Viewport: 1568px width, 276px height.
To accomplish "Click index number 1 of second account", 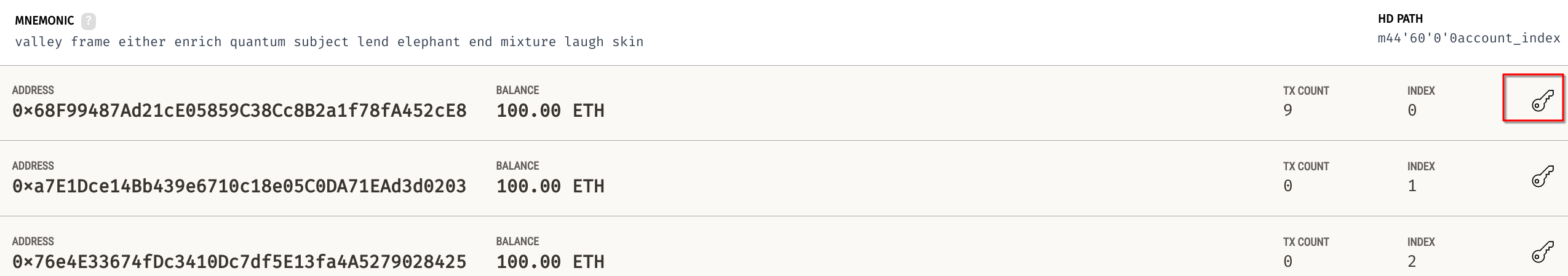I will pos(1412,186).
